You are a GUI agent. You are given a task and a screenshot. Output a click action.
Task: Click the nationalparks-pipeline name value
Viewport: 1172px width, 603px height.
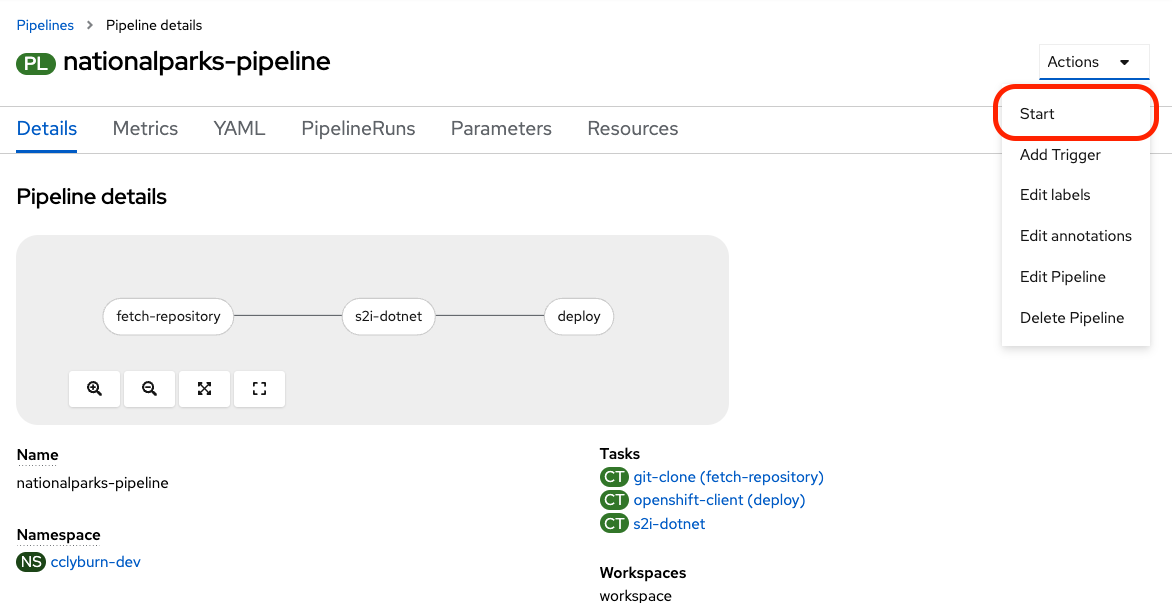click(x=93, y=483)
